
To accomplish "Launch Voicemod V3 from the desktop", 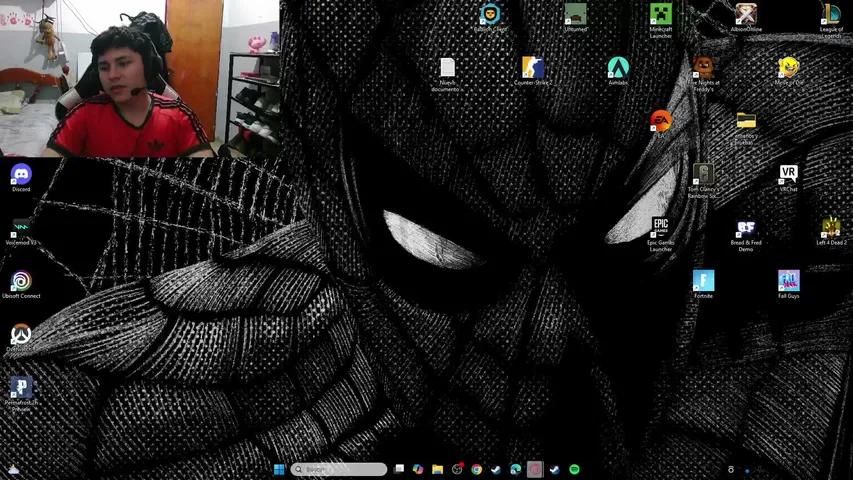I will (x=21, y=228).
